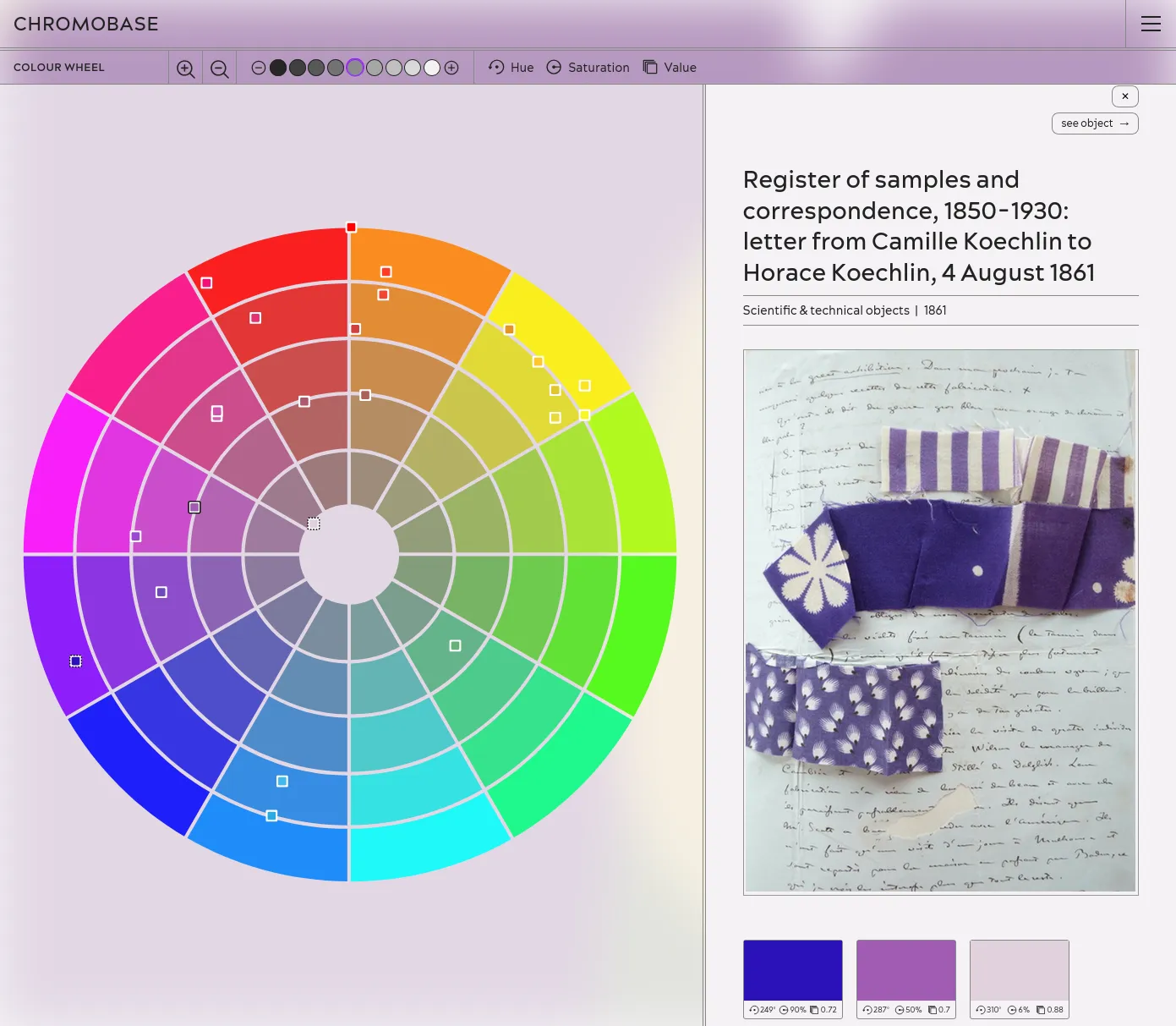Select the darkest black value dot
The image size is (1176, 1026).
pyautogui.click(x=278, y=68)
